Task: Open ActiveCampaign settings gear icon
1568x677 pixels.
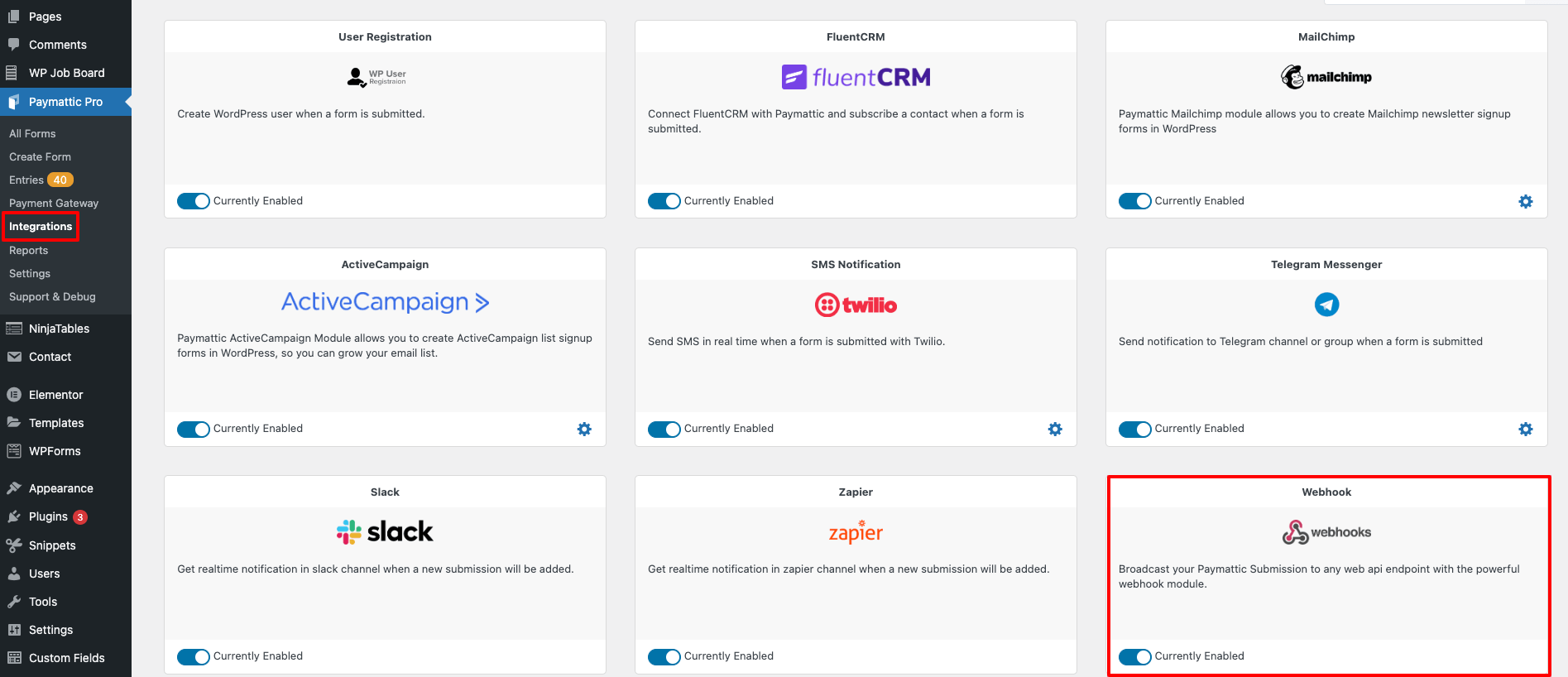Action: 584,429
